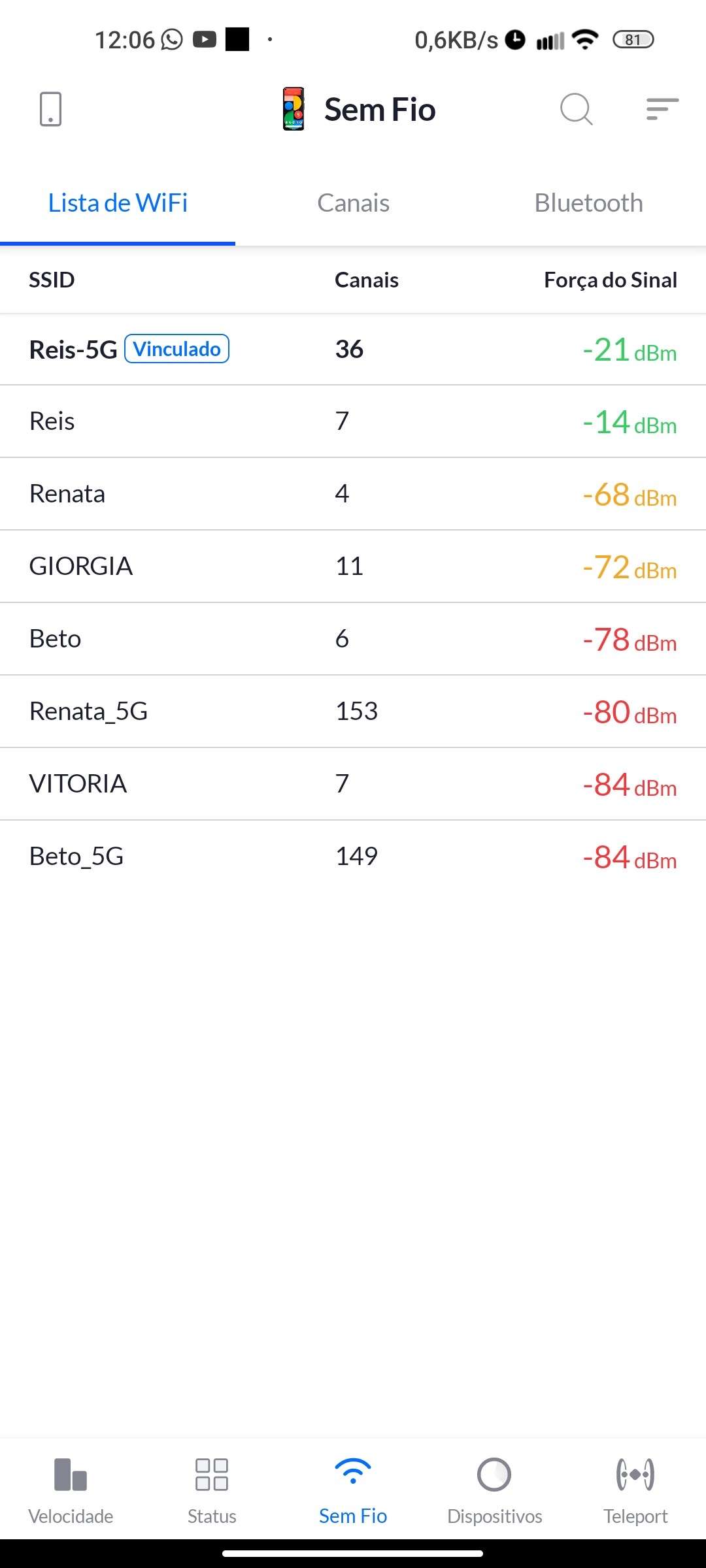The width and height of the screenshot is (706, 1568).
Task: Open the Dispositivos circle icon
Action: 494,1475
